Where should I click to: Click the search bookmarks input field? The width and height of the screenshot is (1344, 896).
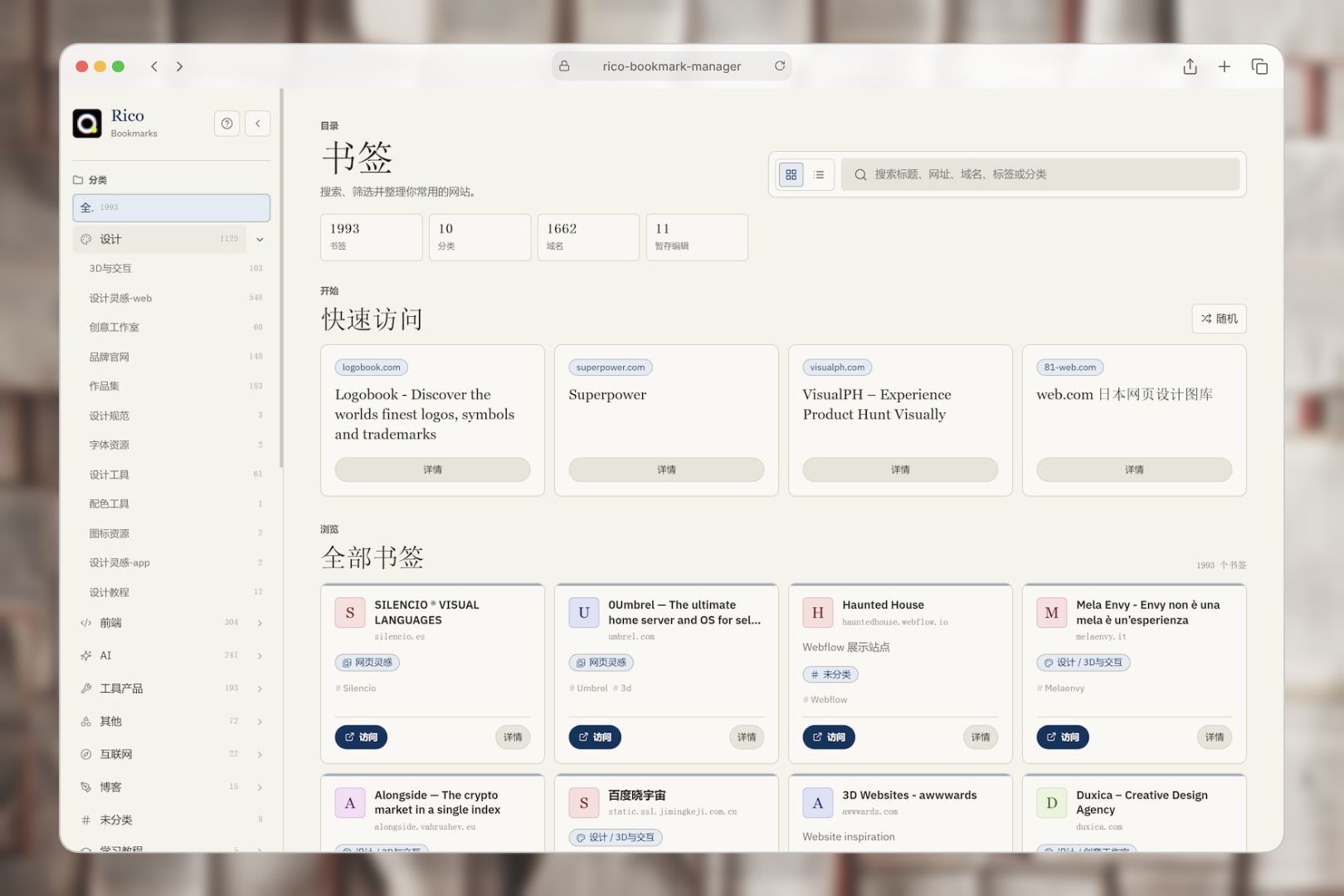point(1040,174)
